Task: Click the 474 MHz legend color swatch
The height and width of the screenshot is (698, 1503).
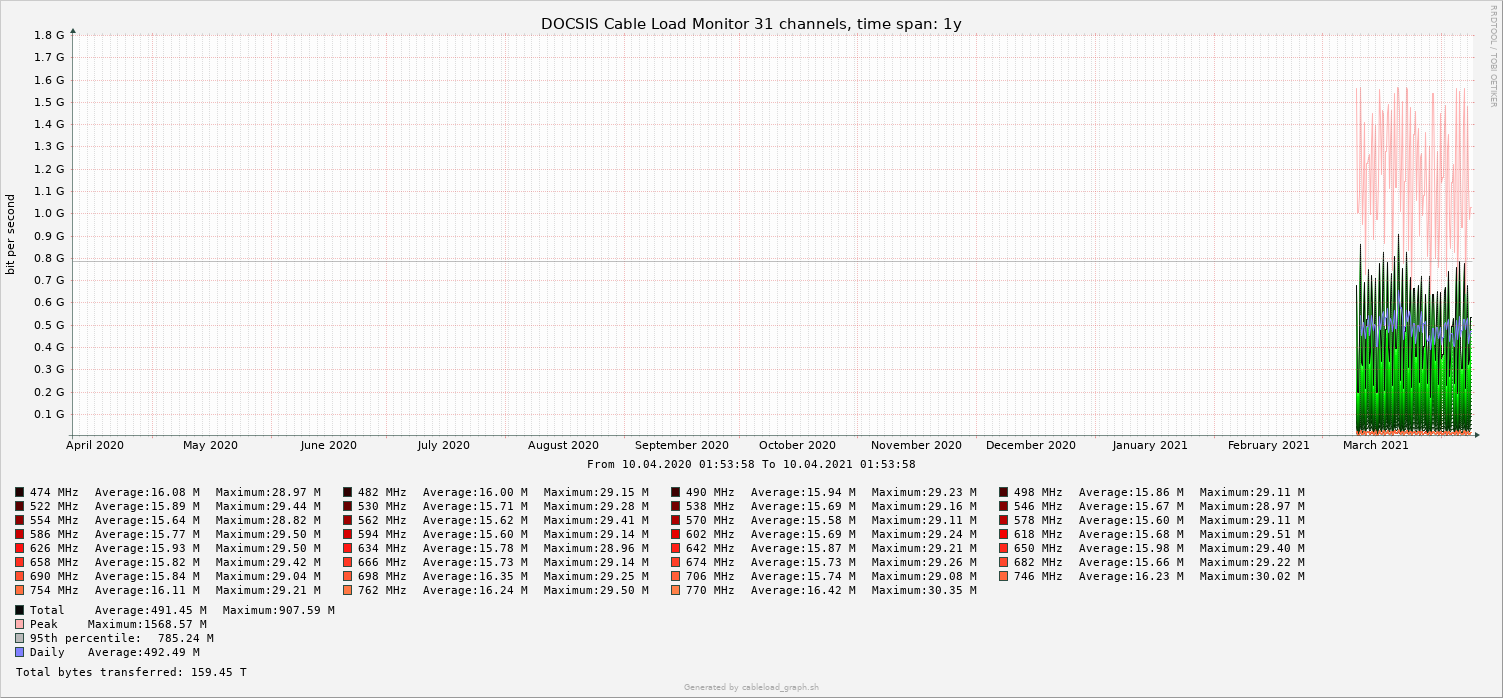Action: coord(20,492)
